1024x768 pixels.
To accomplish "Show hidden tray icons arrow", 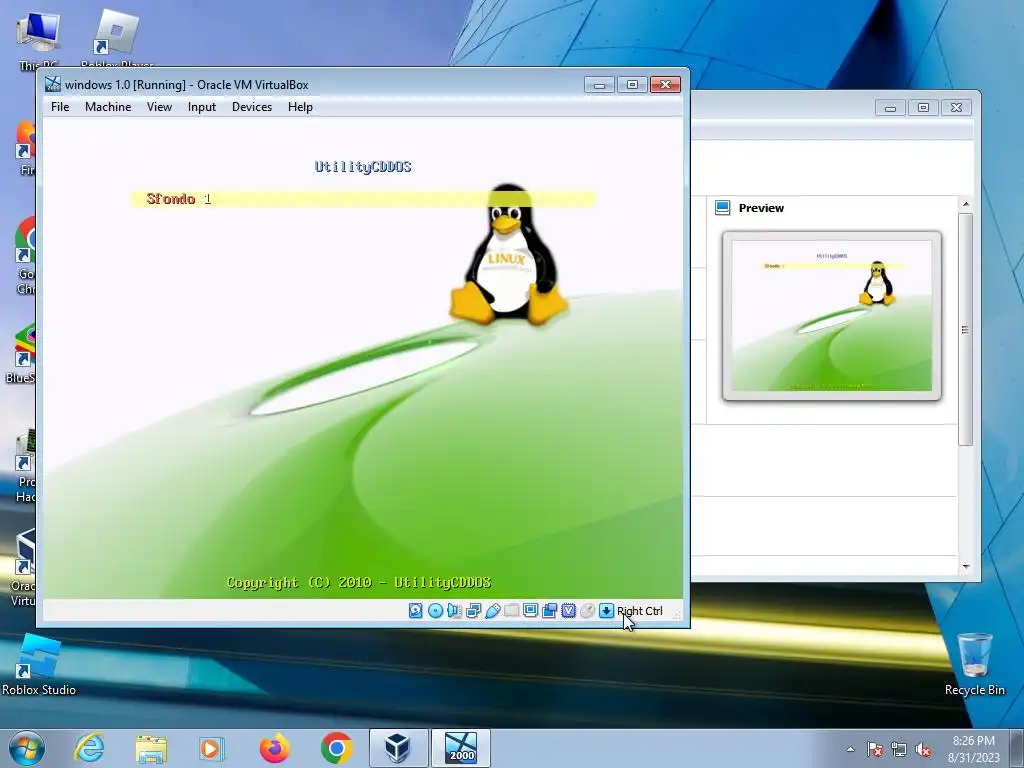I will click(850, 749).
